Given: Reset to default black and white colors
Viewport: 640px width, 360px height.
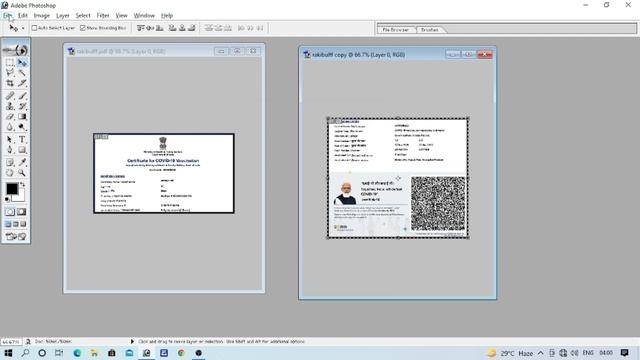Looking at the screenshot, I should tap(7, 199).
